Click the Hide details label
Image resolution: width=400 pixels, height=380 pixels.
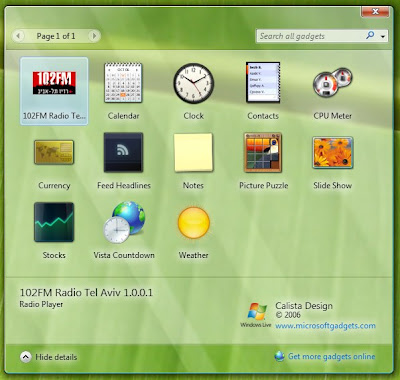click(56, 357)
